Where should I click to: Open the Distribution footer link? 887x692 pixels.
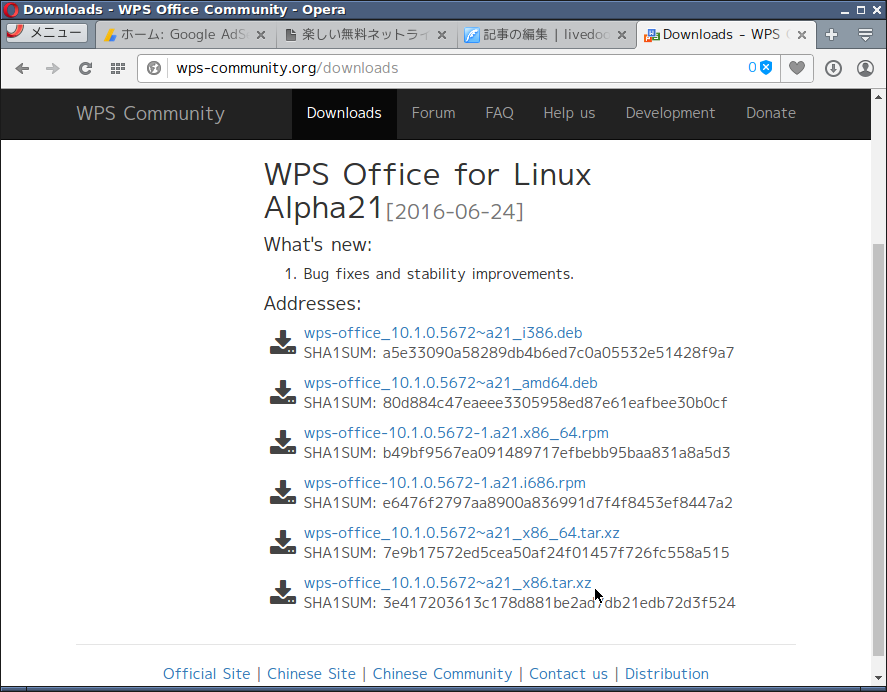[x=666, y=674]
